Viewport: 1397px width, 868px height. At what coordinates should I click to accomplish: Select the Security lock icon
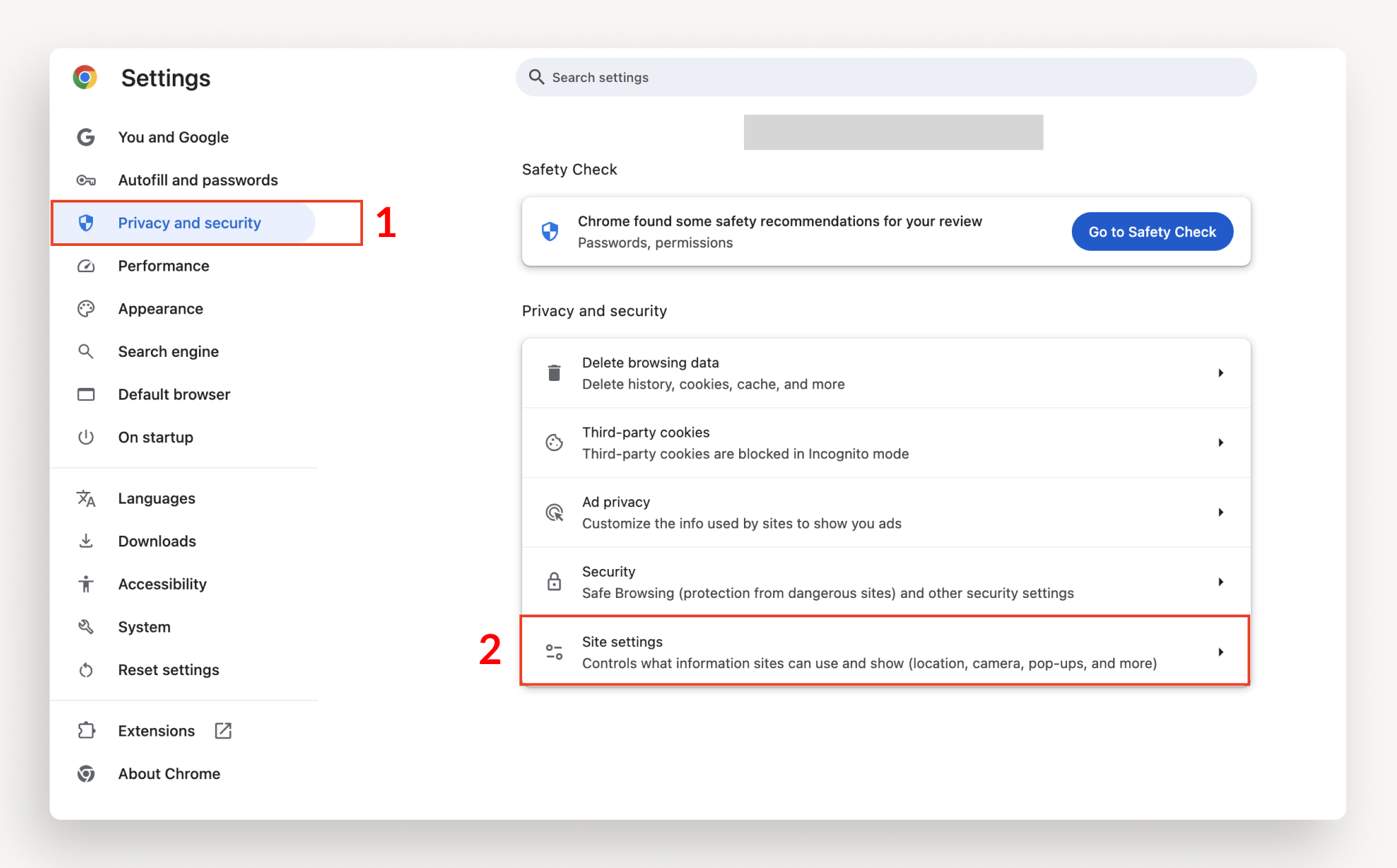[x=554, y=581]
